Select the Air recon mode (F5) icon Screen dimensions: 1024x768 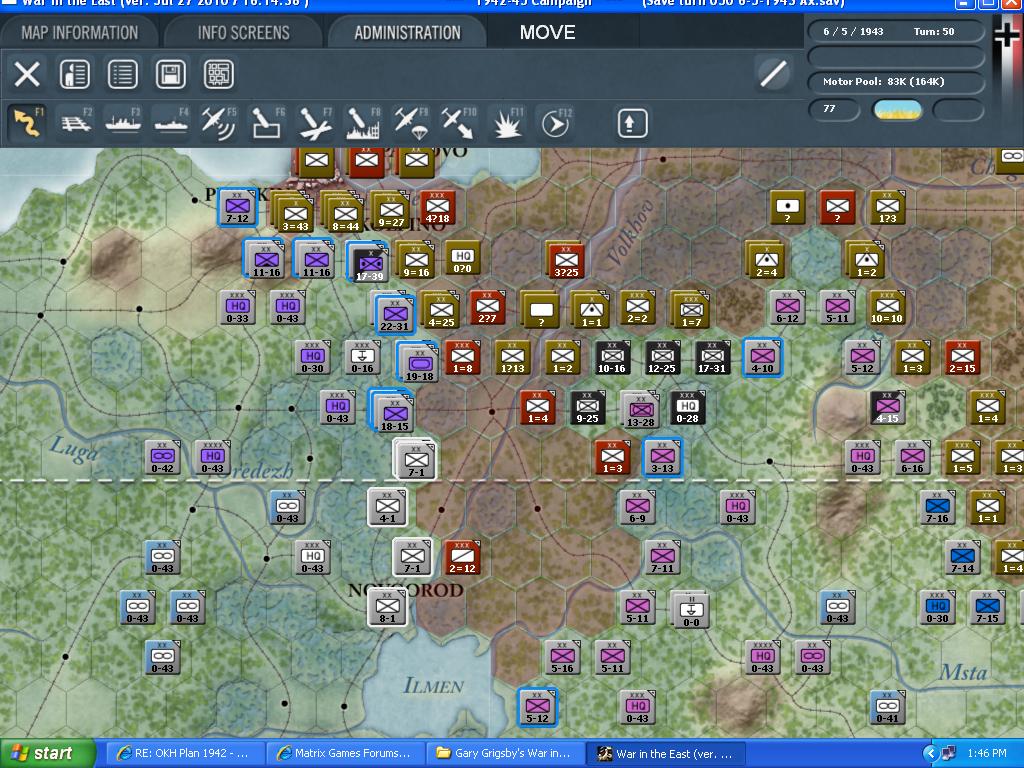(219, 122)
